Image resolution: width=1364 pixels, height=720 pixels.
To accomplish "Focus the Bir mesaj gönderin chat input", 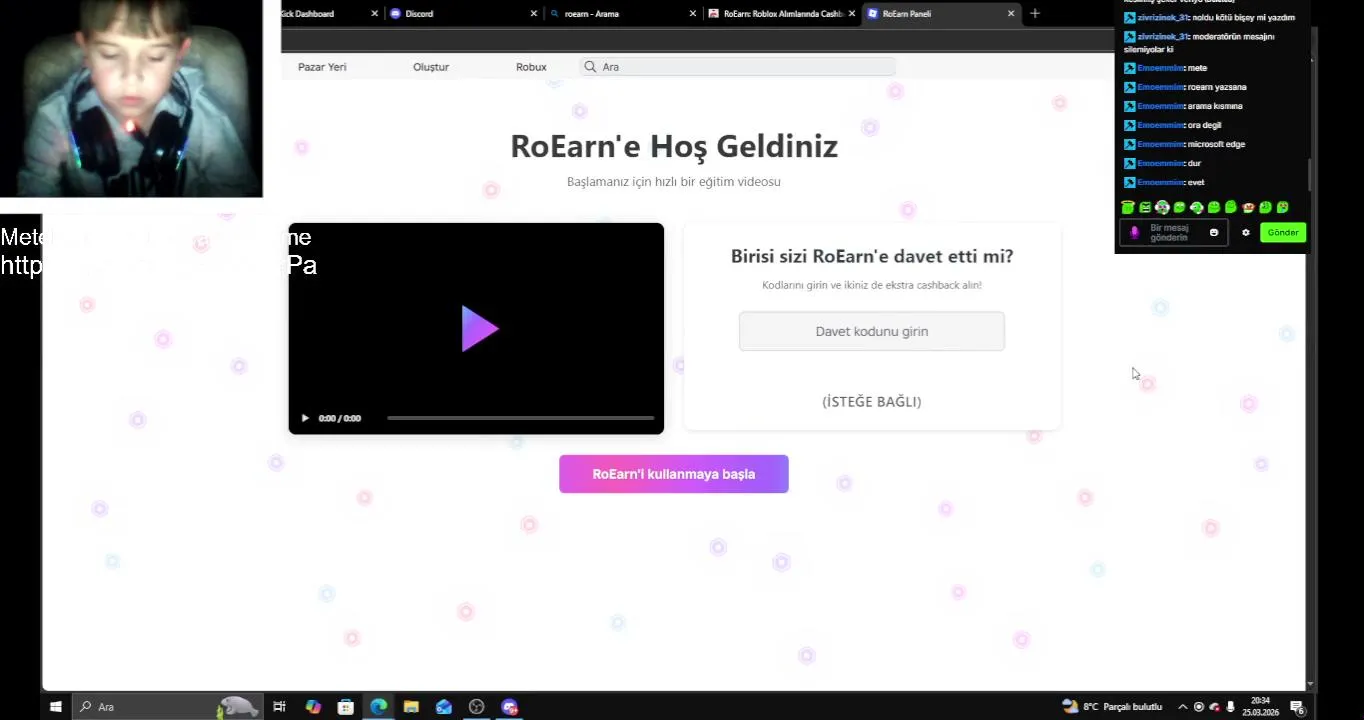I will pos(1172,232).
